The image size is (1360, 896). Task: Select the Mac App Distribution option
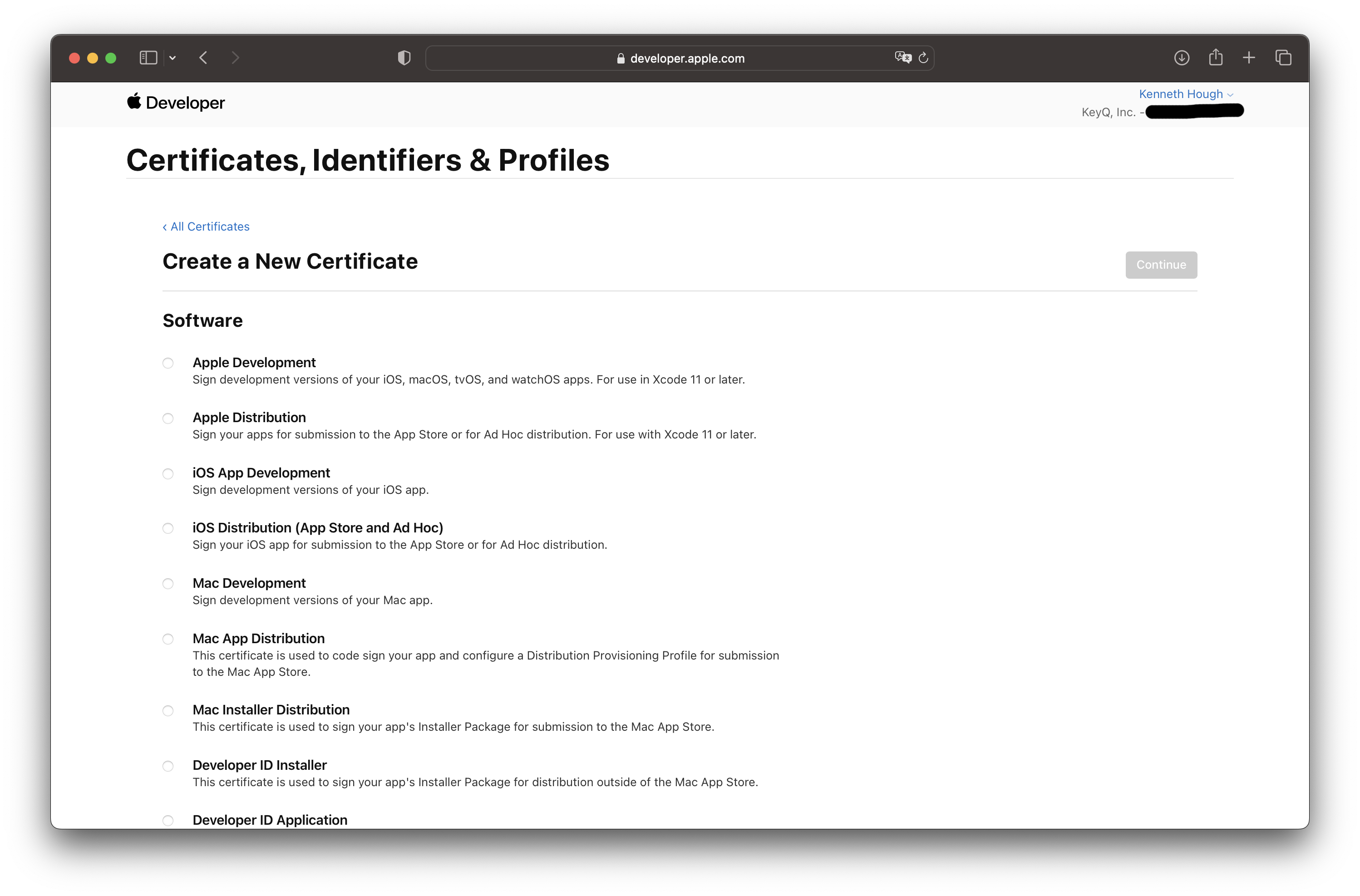click(168, 640)
